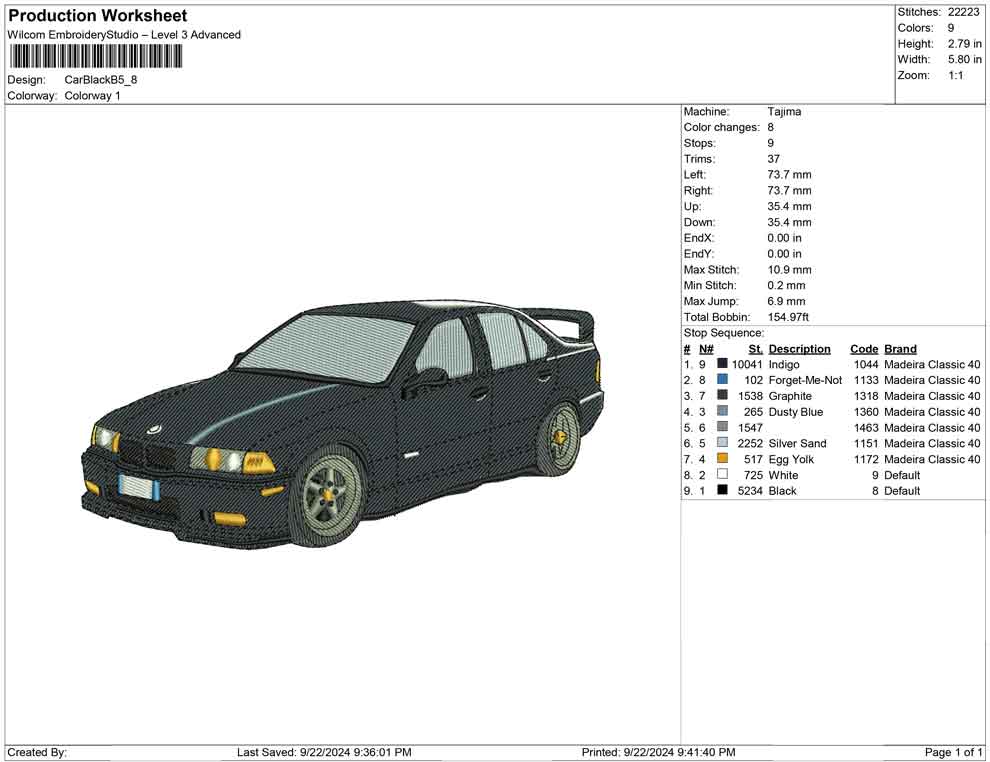Choose the Silver Sand color swatch

pyautogui.click(x=722, y=443)
